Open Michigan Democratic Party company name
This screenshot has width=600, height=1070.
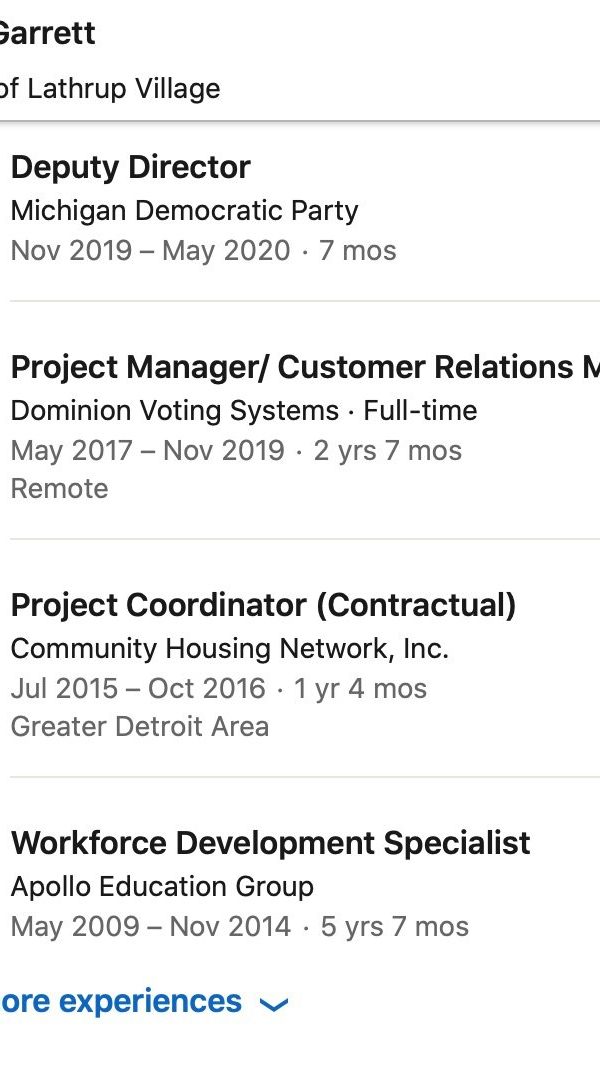click(x=184, y=211)
